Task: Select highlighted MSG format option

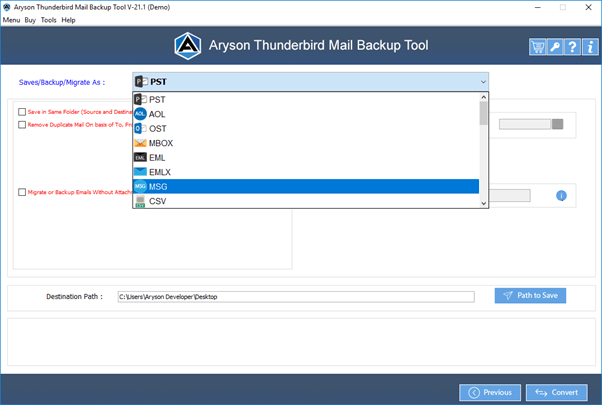Action: [306, 187]
